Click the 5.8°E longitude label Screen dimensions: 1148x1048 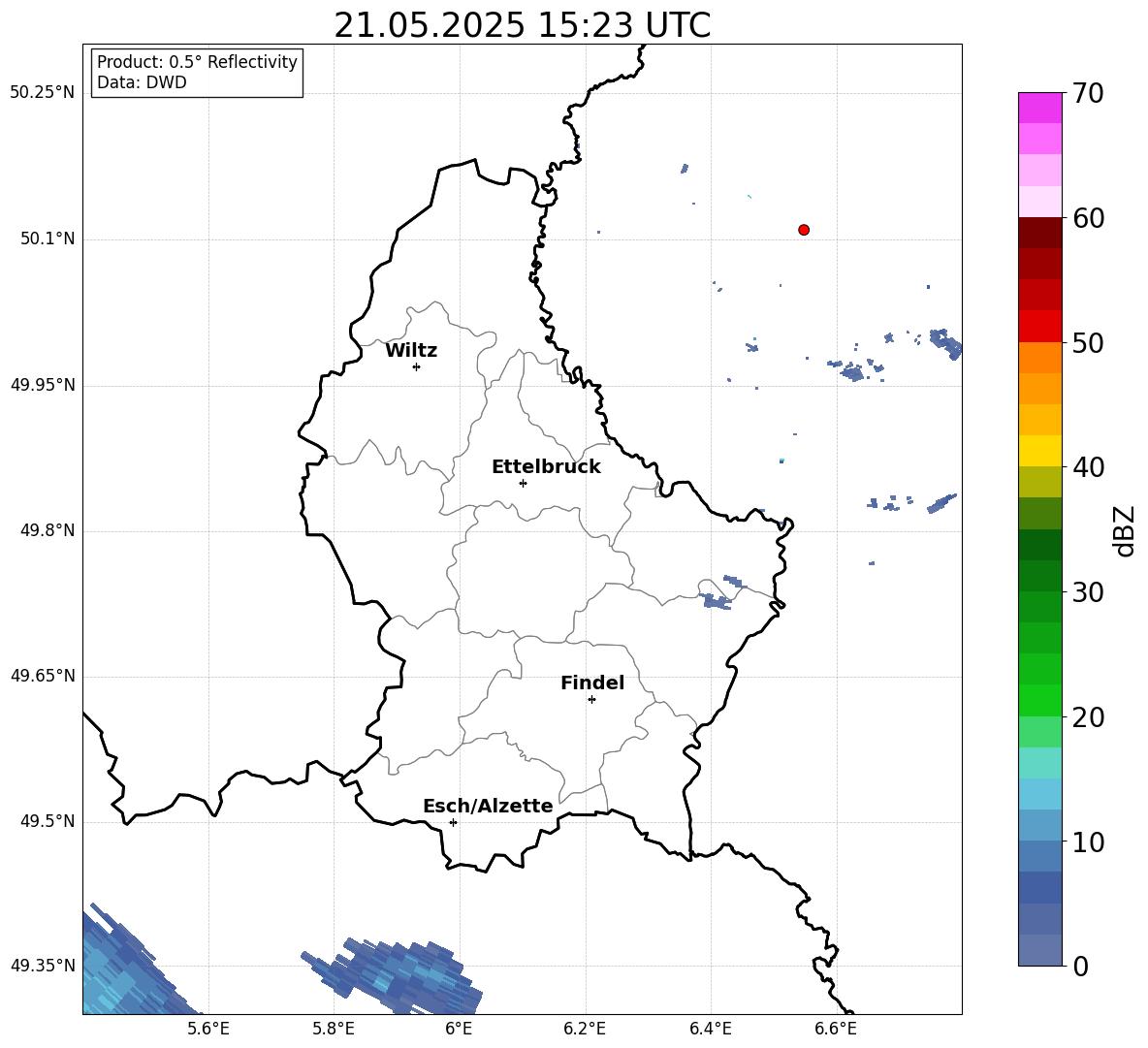tap(334, 1029)
